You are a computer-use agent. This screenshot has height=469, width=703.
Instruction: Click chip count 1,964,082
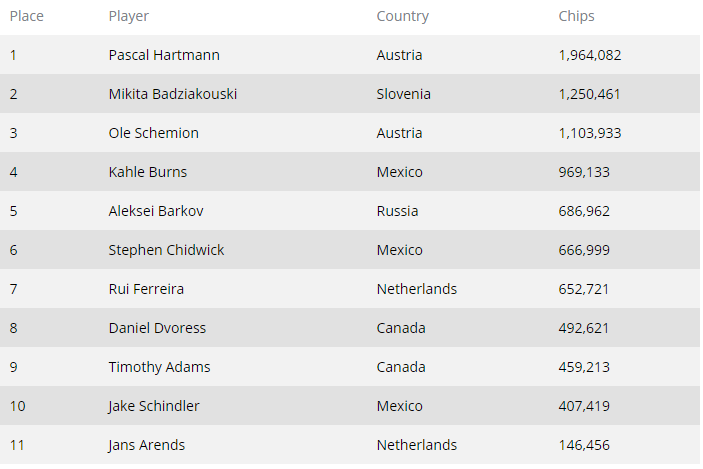pyautogui.click(x=590, y=55)
